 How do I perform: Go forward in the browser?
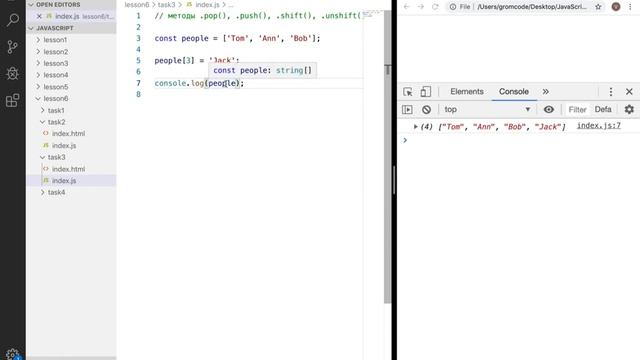[x=421, y=7]
